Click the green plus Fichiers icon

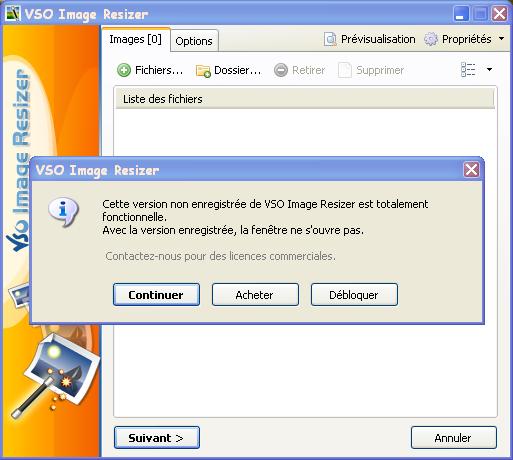124,70
